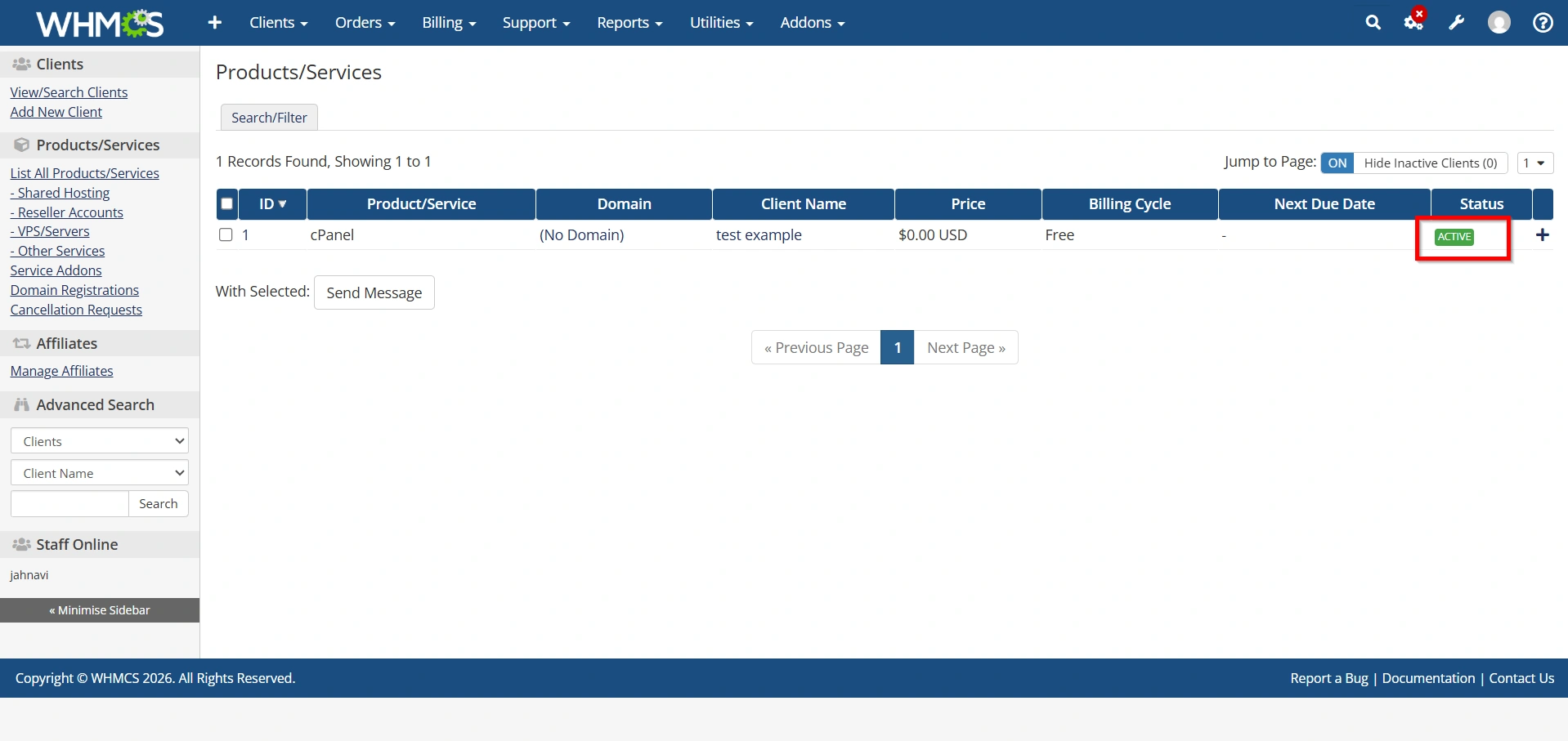Open Cancellation Requests link
The height and width of the screenshot is (741, 1568).
click(x=76, y=310)
